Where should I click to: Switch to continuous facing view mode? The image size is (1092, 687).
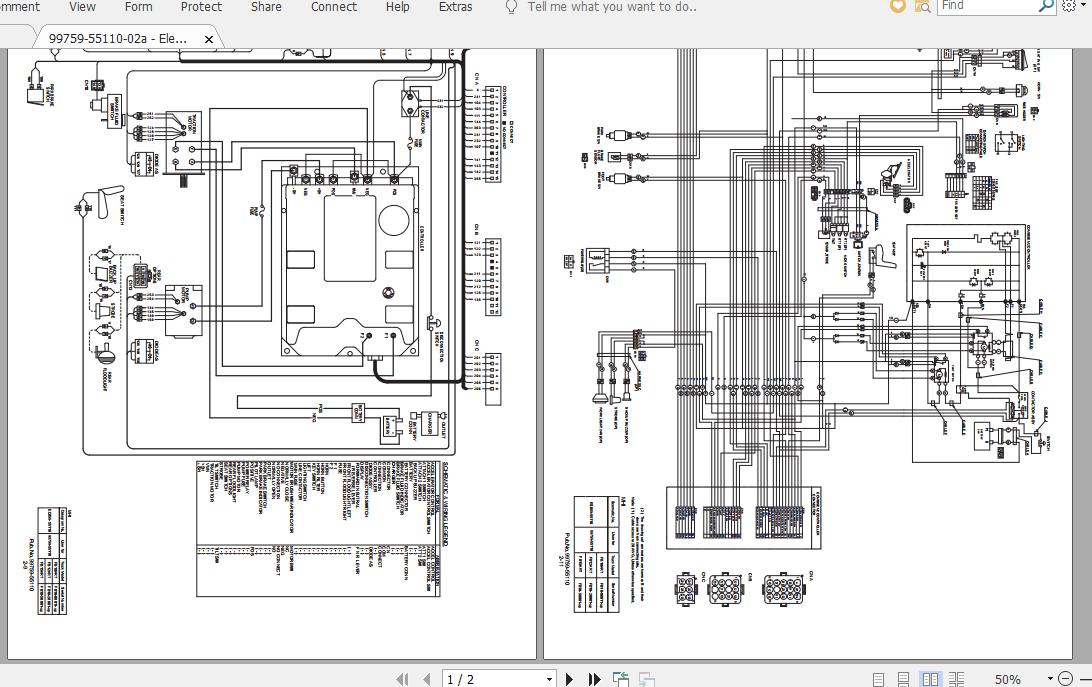[x=956, y=679]
